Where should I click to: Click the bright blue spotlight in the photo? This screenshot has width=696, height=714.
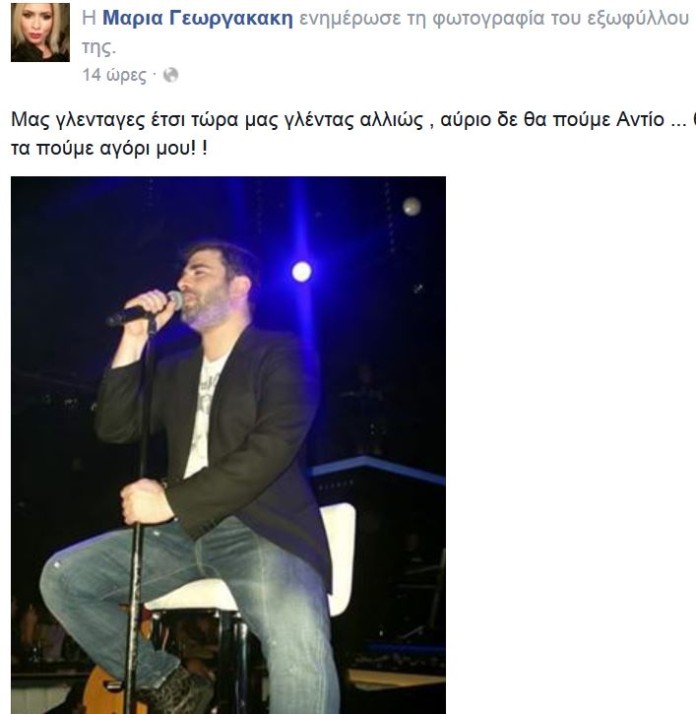point(302,272)
